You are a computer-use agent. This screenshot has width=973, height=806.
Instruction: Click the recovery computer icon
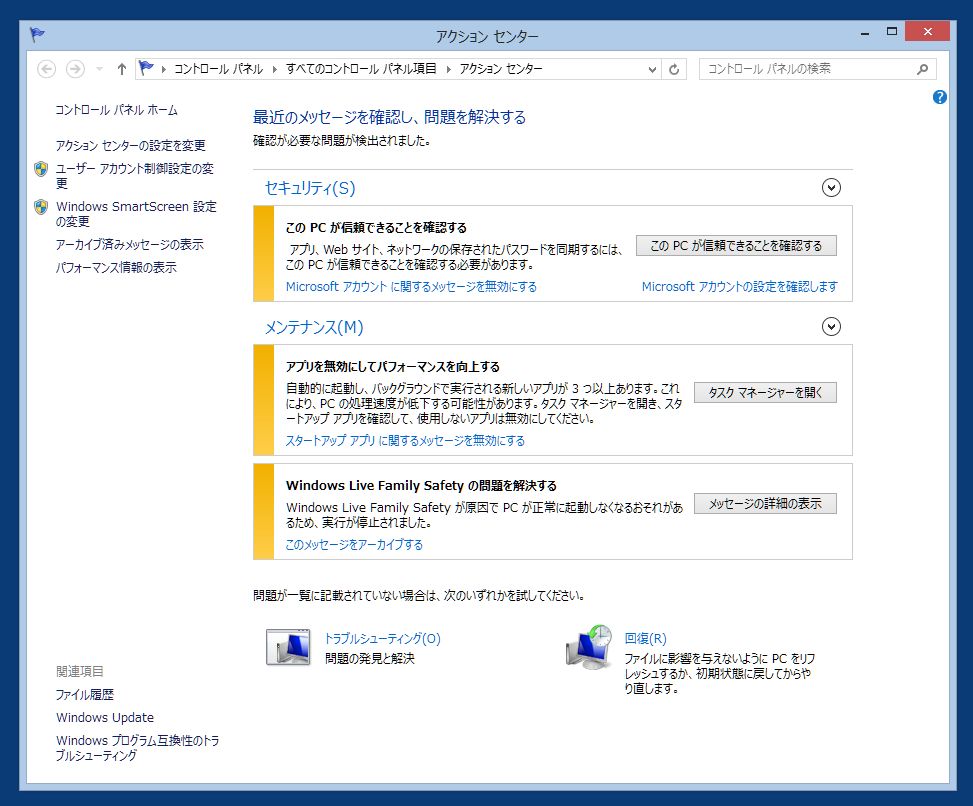(589, 647)
